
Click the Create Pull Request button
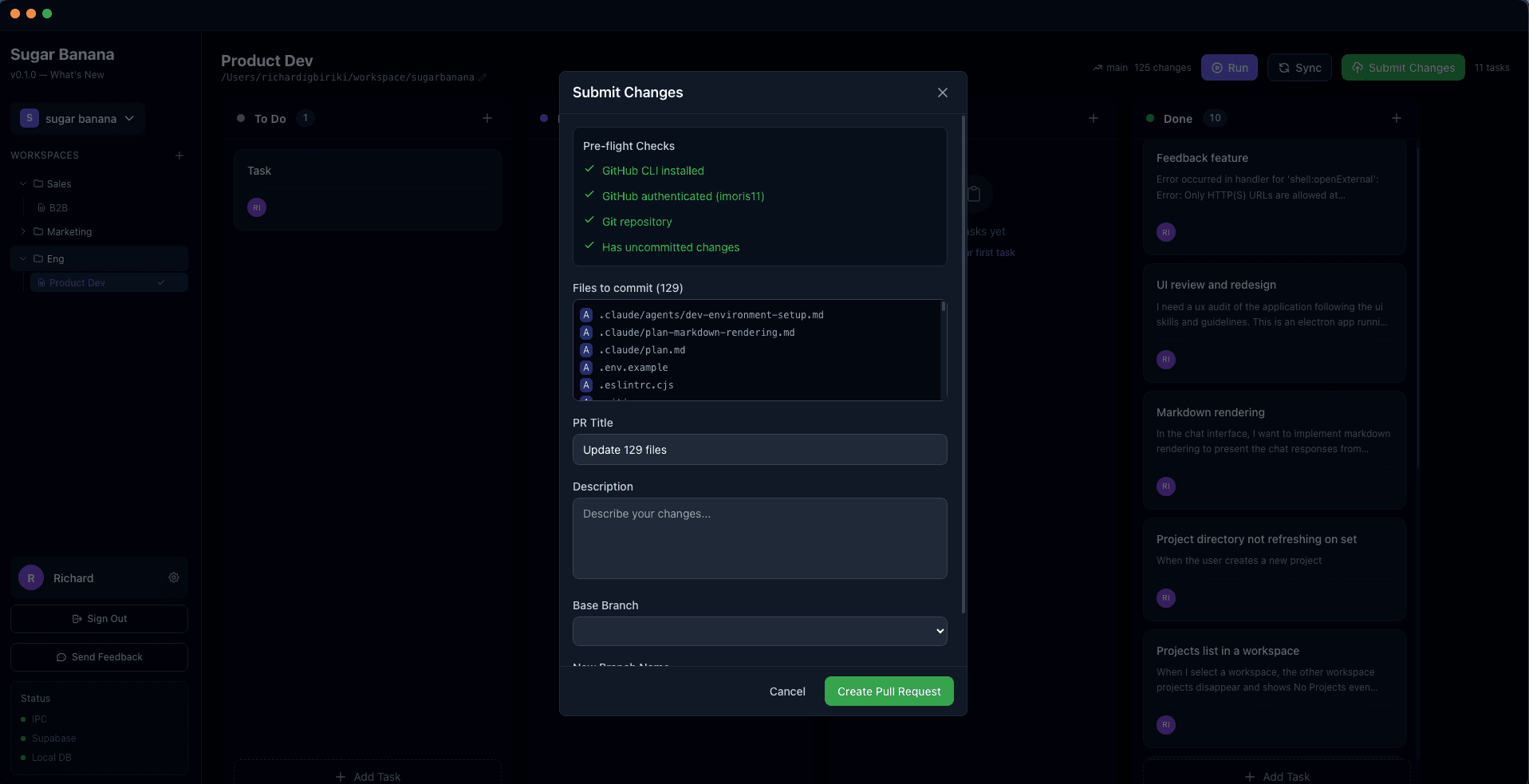tap(889, 691)
